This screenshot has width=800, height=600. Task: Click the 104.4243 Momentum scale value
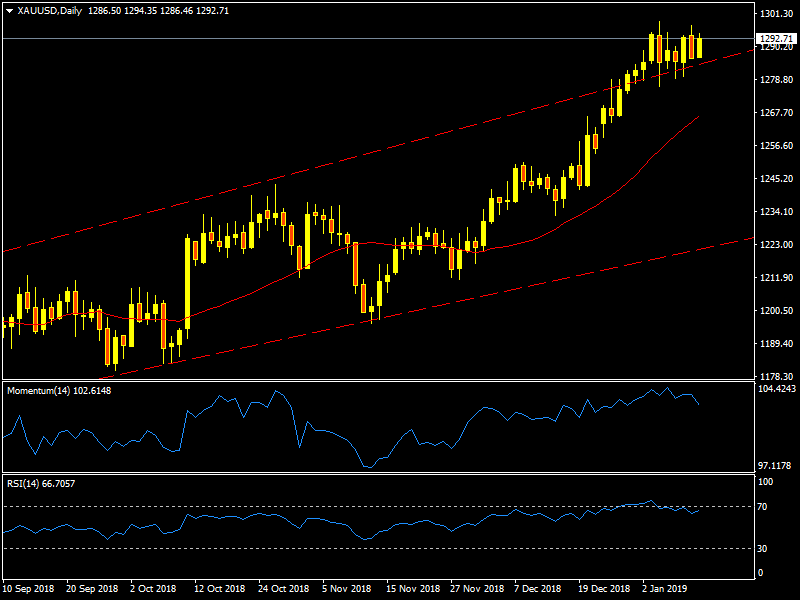(x=777, y=387)
